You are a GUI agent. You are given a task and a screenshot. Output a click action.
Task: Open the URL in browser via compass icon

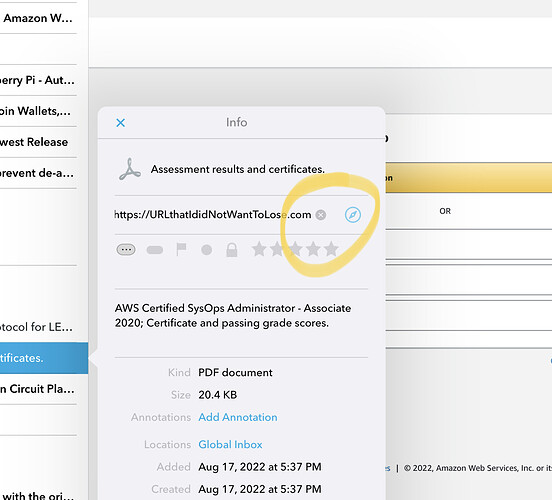(353, 214)
